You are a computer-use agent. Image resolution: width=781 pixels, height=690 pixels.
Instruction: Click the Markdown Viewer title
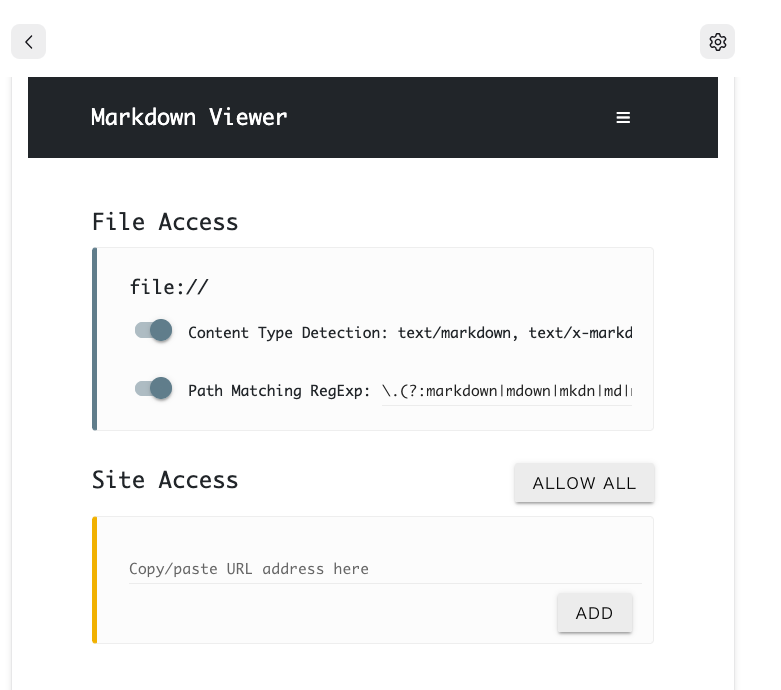tap(189, 118)
